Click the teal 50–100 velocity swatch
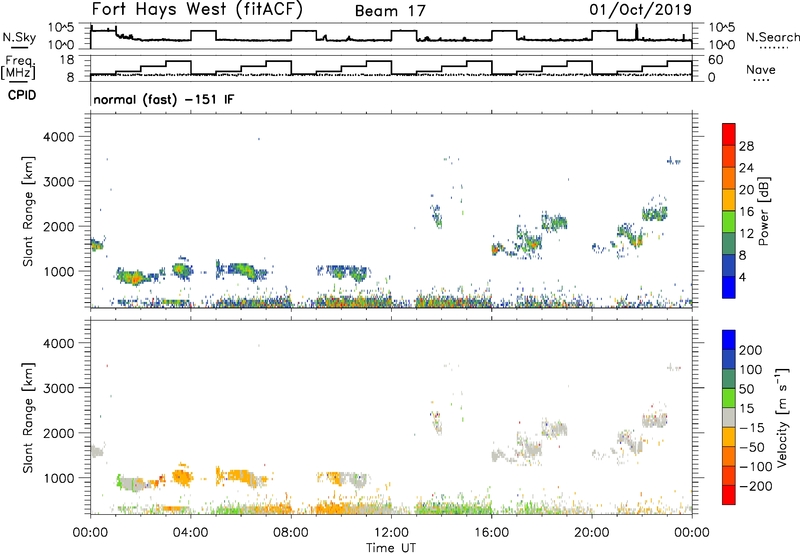Screen dimensions: 800x554 click(x=729, y=379)
